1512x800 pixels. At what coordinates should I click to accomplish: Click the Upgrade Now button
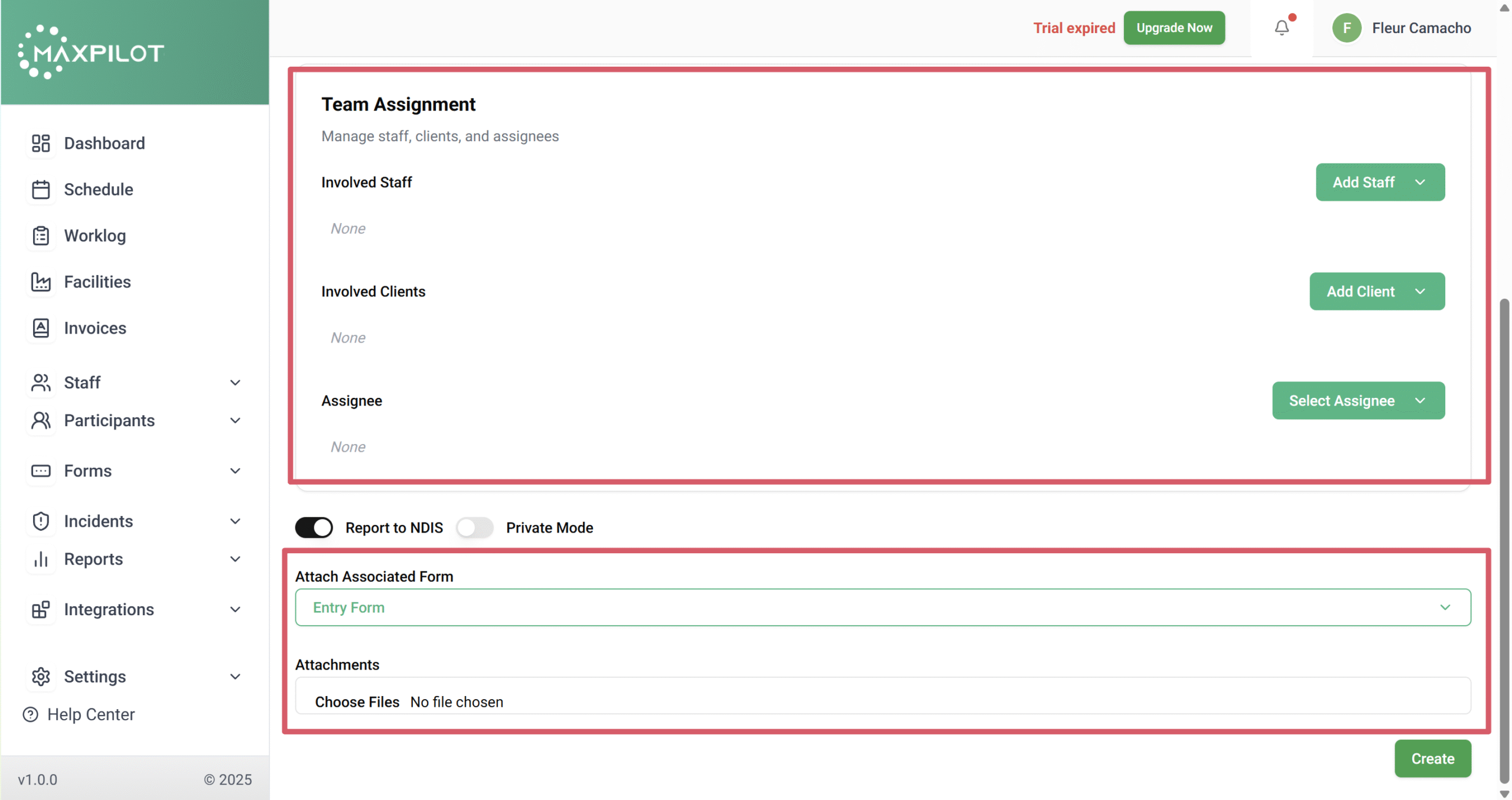(x=1174, y=28)
